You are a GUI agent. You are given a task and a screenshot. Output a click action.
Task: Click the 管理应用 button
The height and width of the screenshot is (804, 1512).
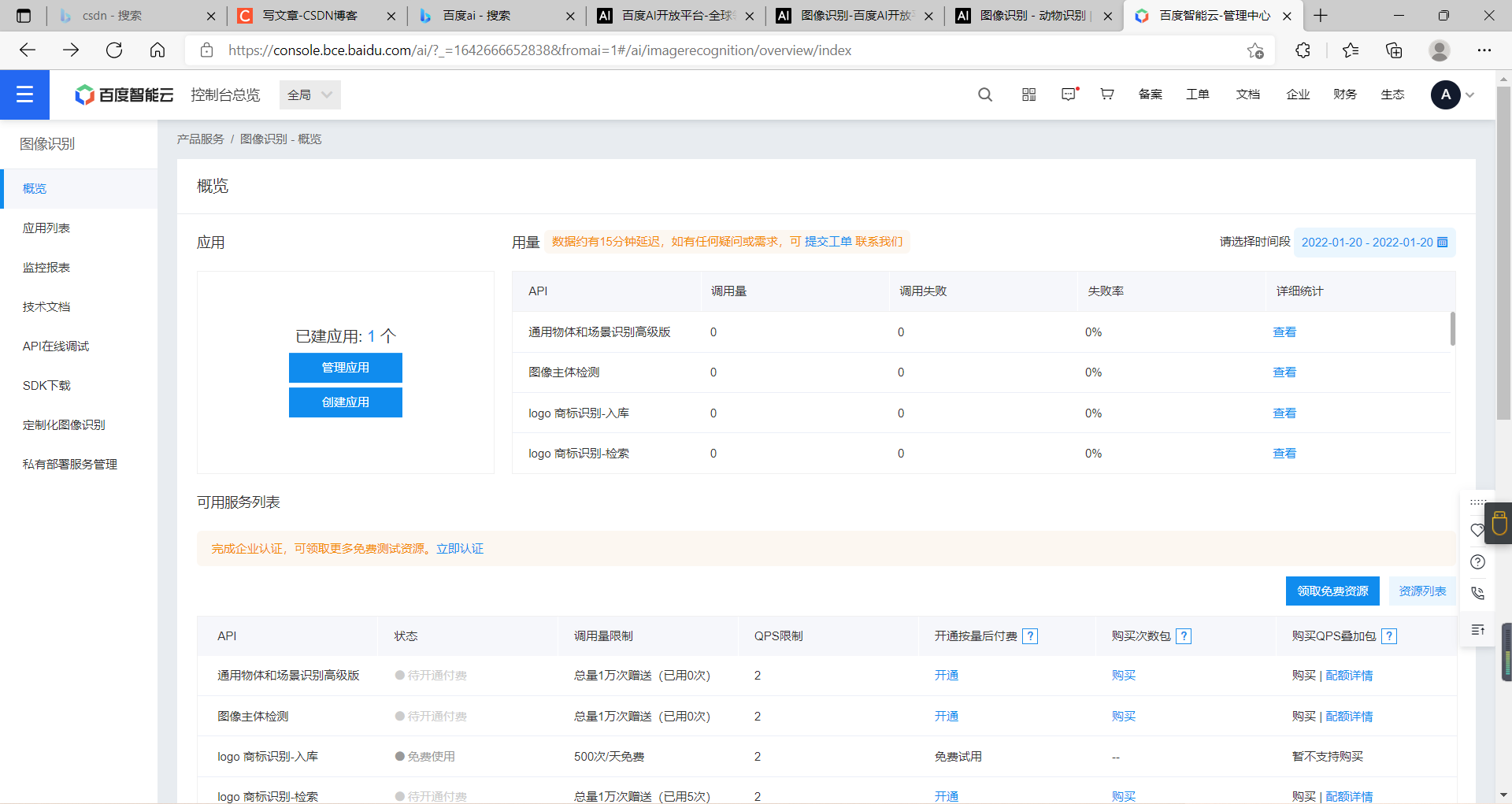click(345, 368)
